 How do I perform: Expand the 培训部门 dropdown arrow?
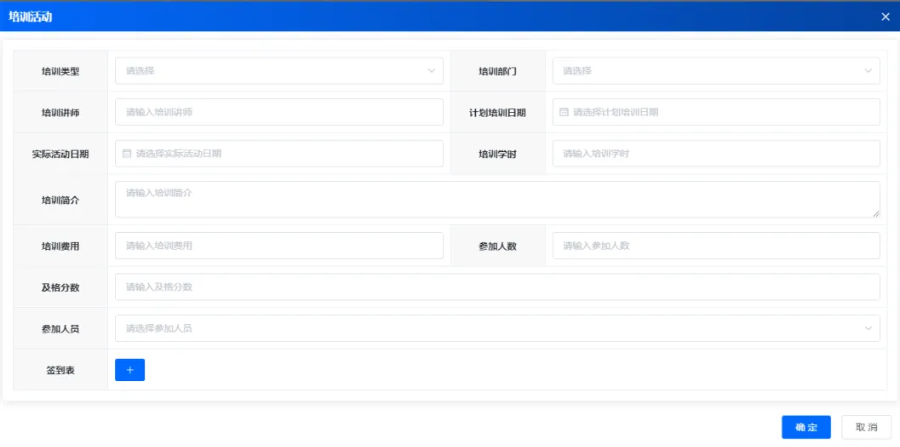868,71
